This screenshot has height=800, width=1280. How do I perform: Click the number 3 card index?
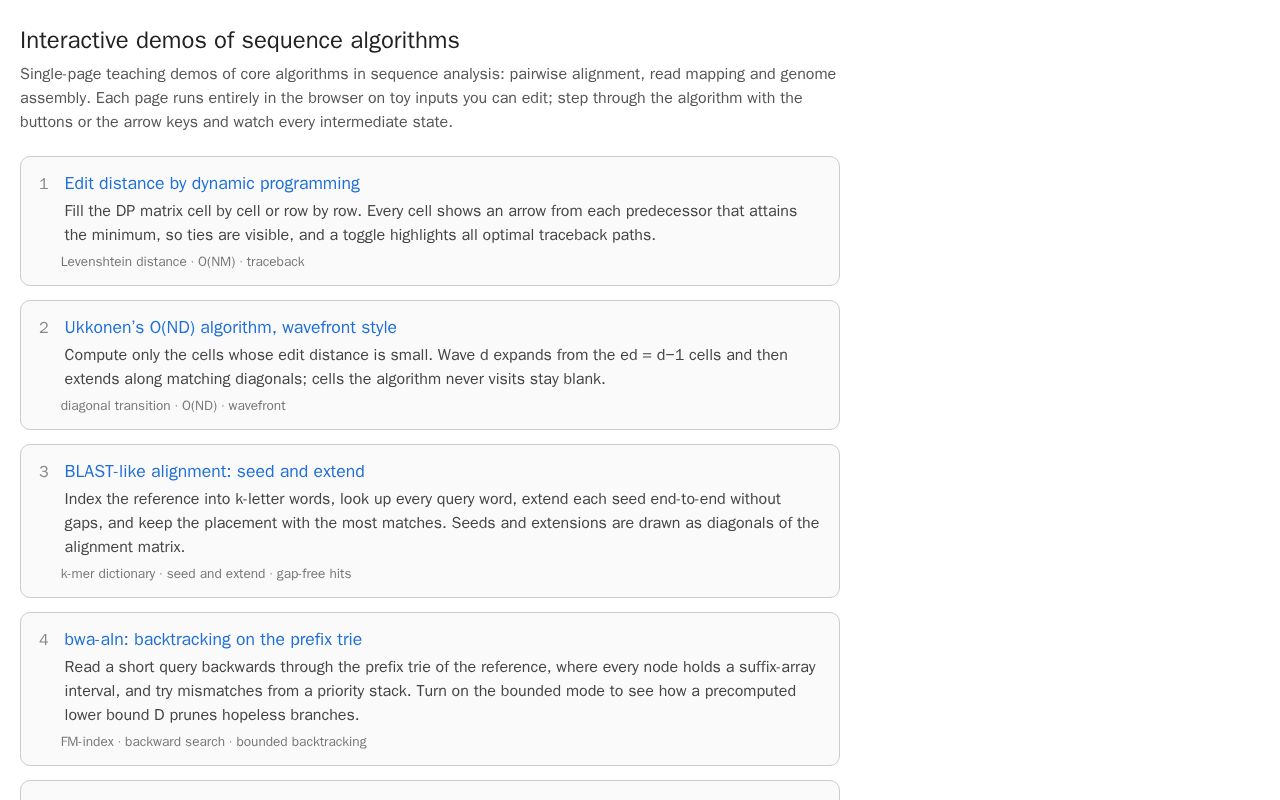coord(44,472)
